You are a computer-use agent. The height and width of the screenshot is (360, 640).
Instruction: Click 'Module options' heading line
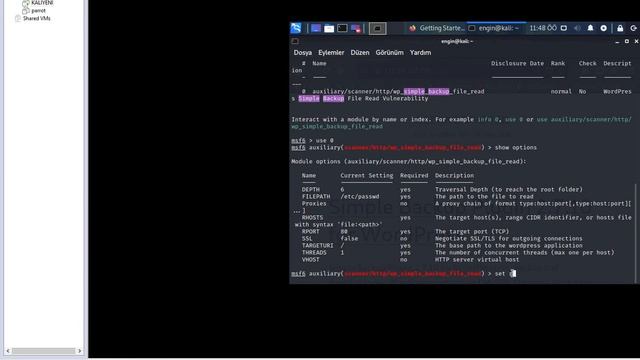pos(409,161)
